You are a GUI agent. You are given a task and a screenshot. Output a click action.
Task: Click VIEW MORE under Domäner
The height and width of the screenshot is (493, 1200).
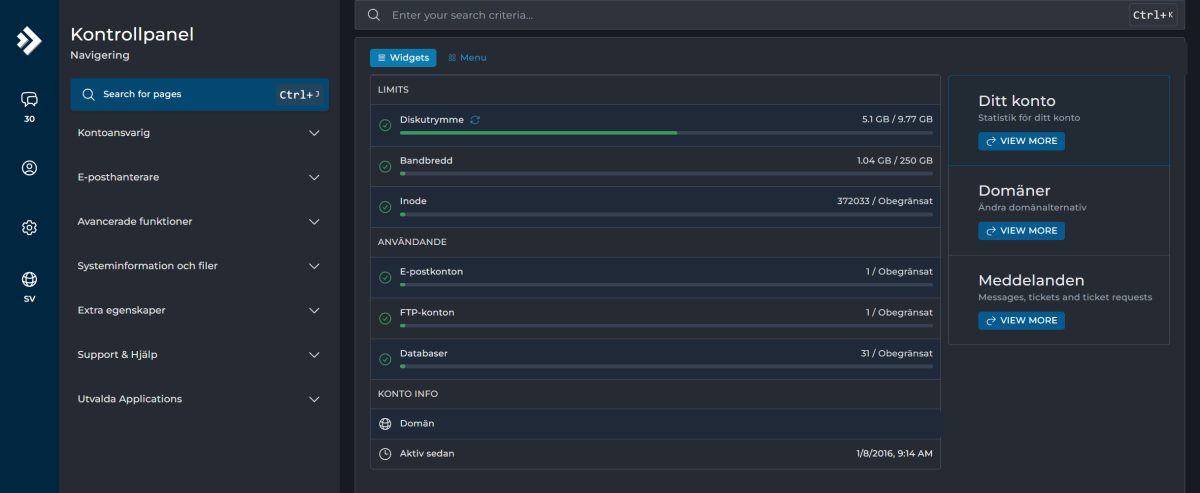[1021, 231]
